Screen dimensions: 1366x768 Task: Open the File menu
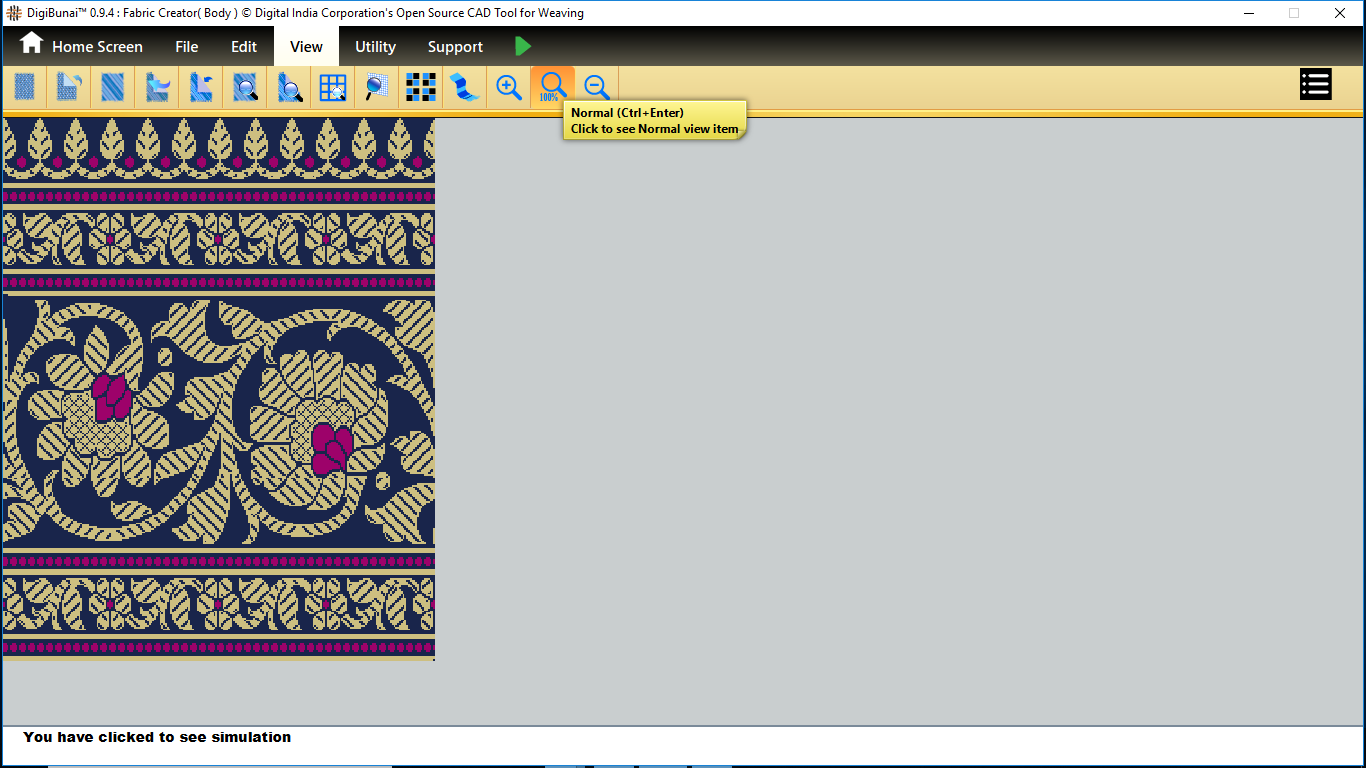coord(187,47)
